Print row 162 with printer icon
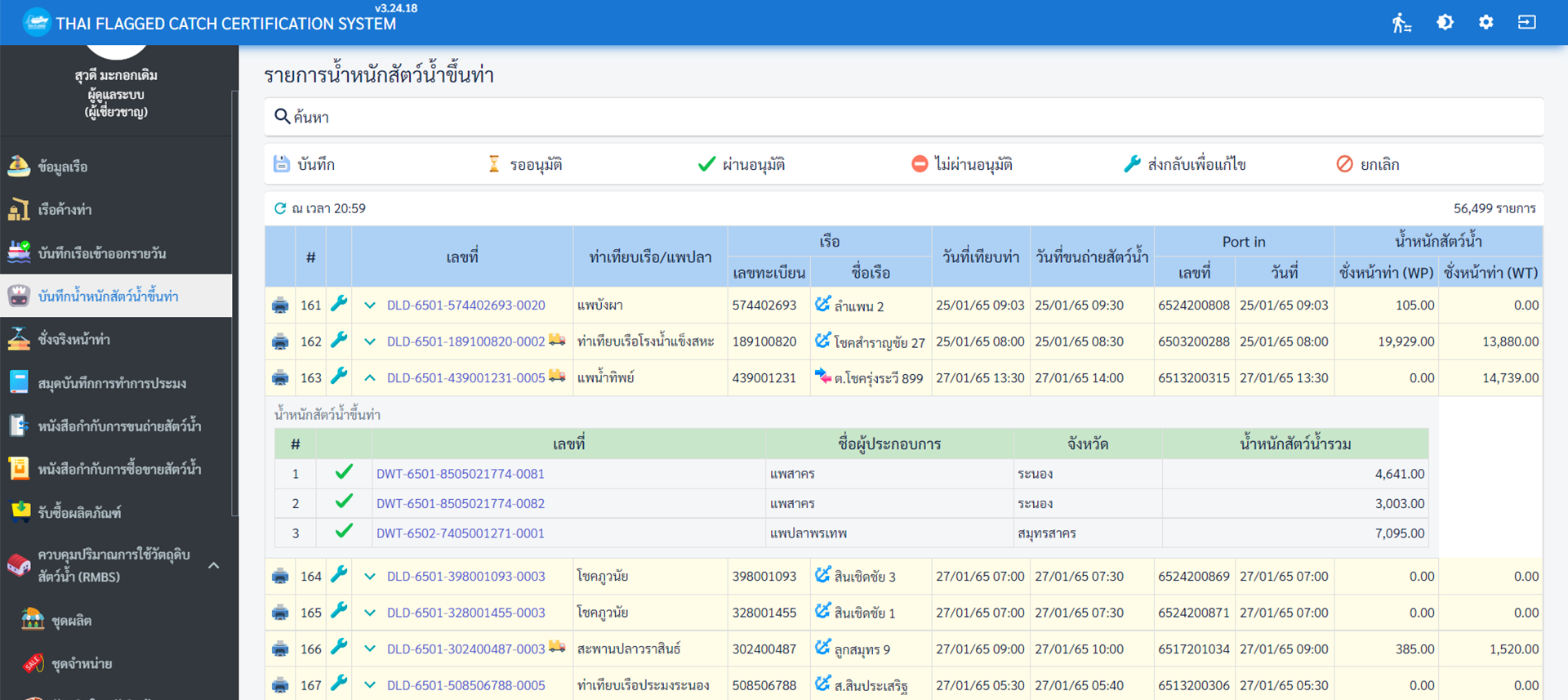 pos(280,341)
